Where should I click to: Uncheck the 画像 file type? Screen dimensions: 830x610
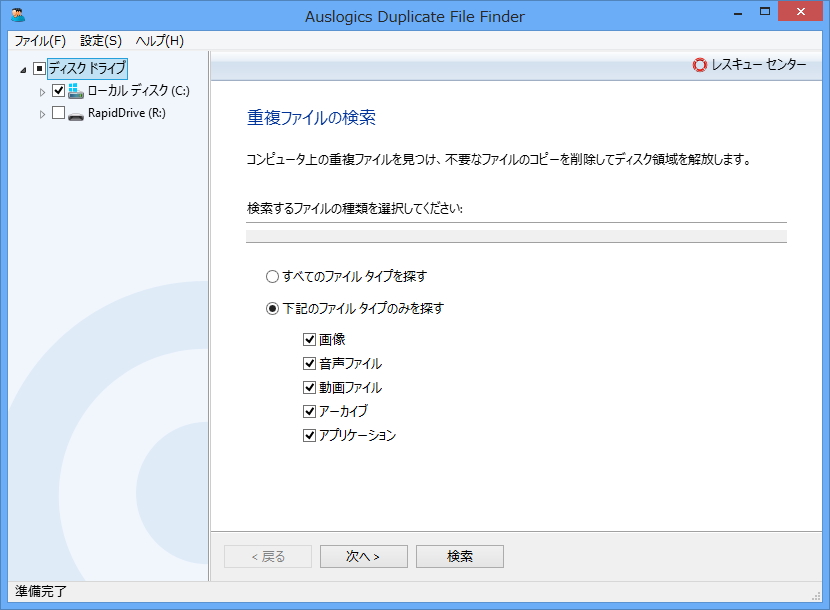(308, 339)
